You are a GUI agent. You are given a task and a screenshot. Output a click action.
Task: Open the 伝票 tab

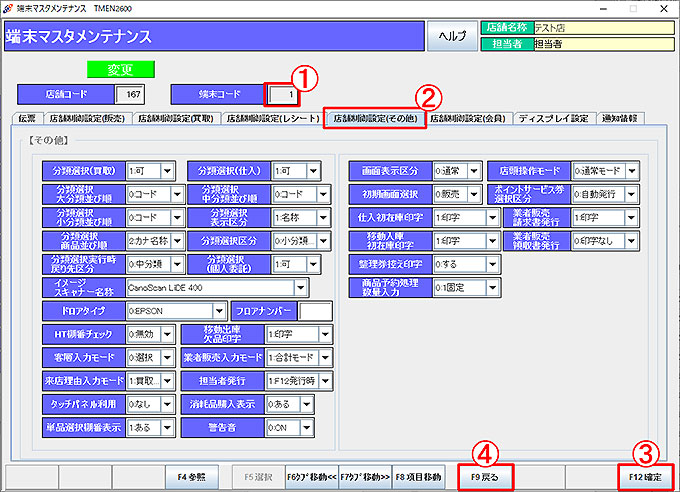[29, 118]
